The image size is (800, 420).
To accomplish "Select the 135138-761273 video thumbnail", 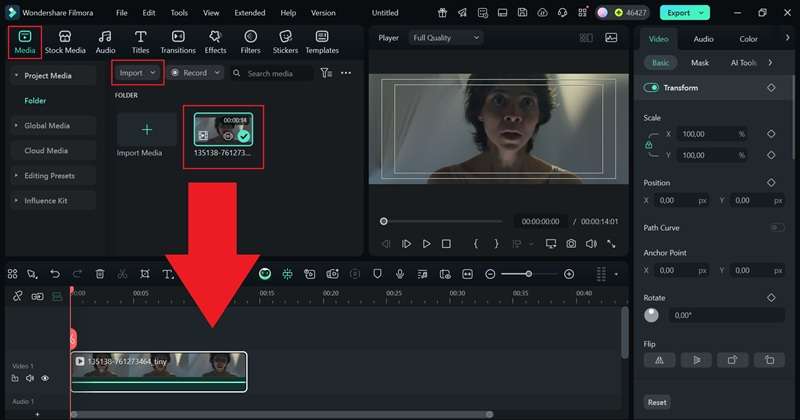I will (223, 129).
